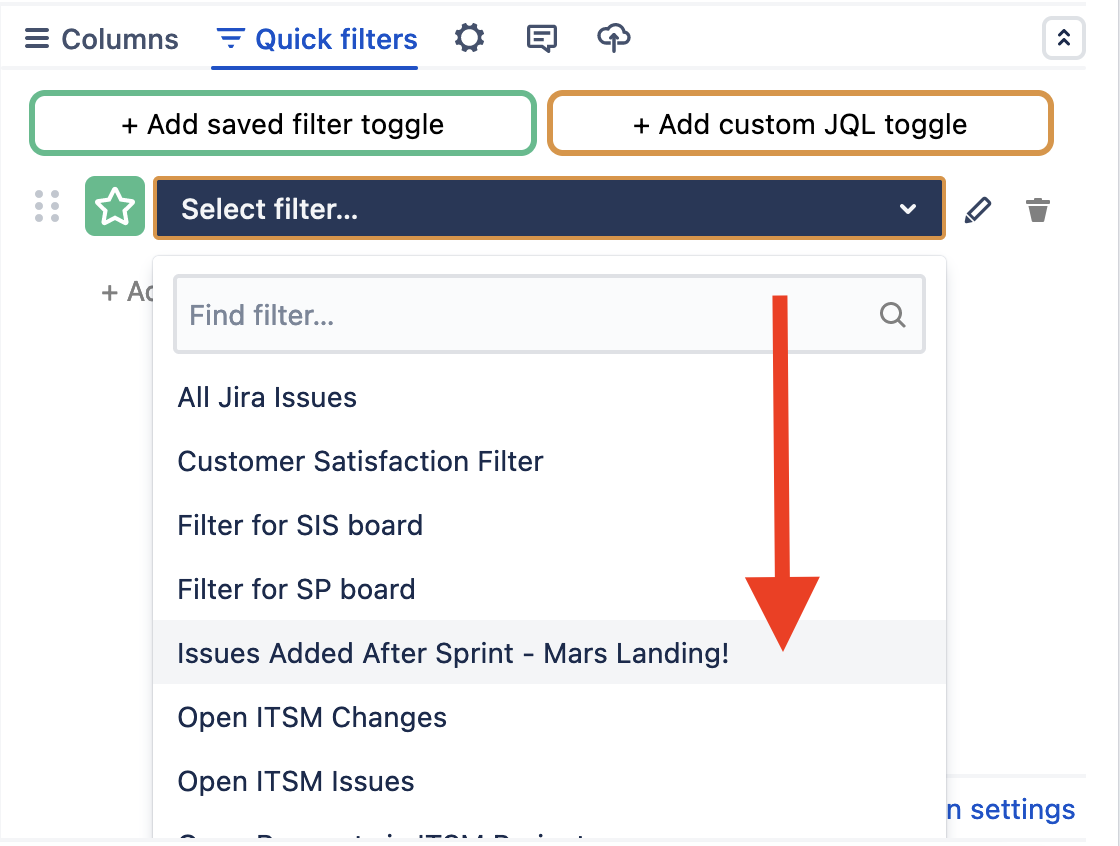Click Add saved filter toggle button
The width and height of the screenshot is (1120, 846).
pos(283,125)
